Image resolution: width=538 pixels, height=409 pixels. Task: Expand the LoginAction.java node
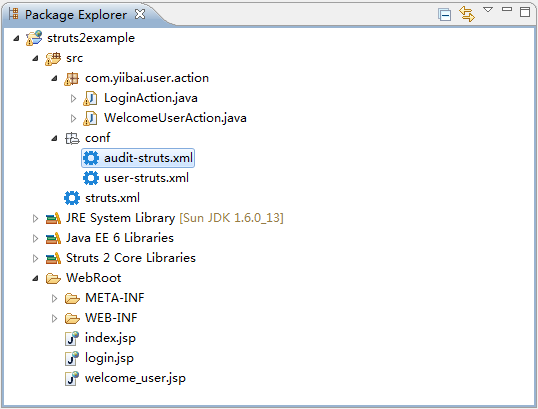coord(73,99)
